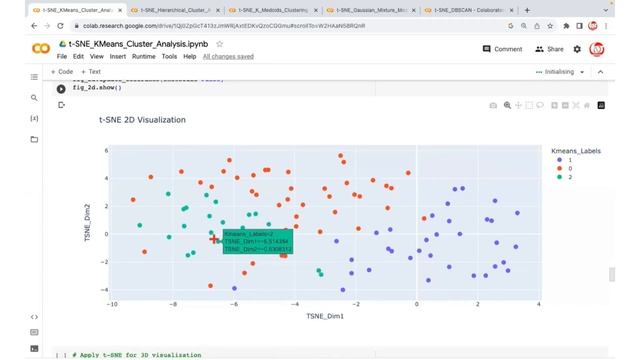Click the TSNE_Dim1 x-axis label
This screenshot has width=640, height=360.
point(325,316)
